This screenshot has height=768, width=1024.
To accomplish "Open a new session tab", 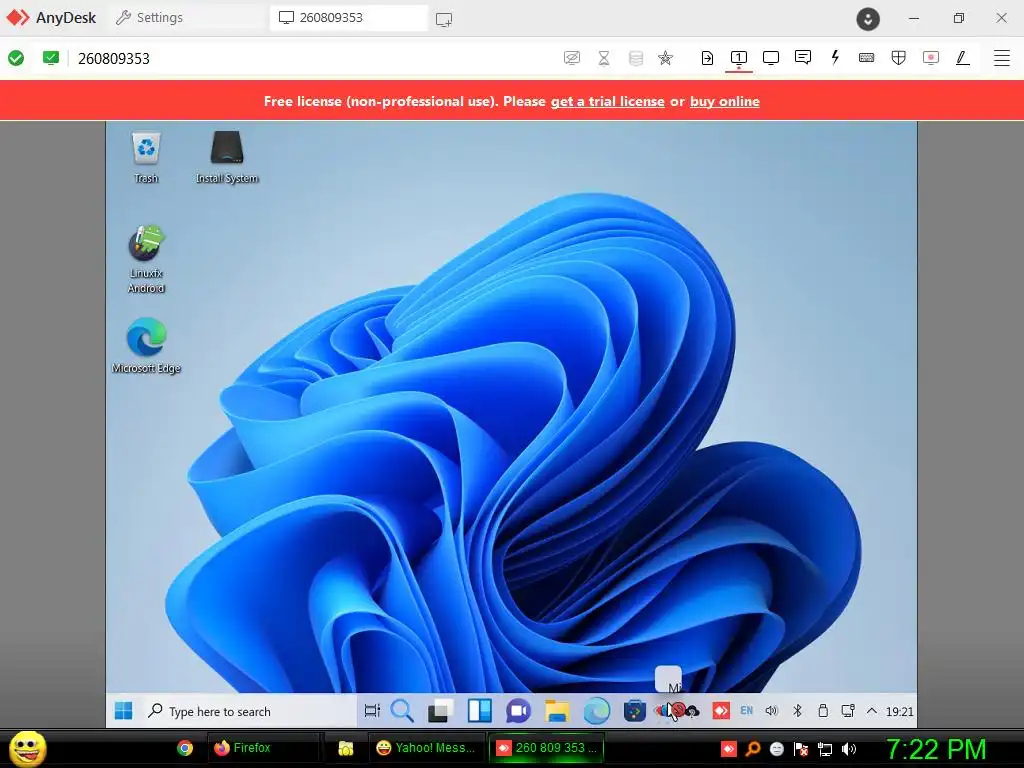I will (x=444, y=19).
